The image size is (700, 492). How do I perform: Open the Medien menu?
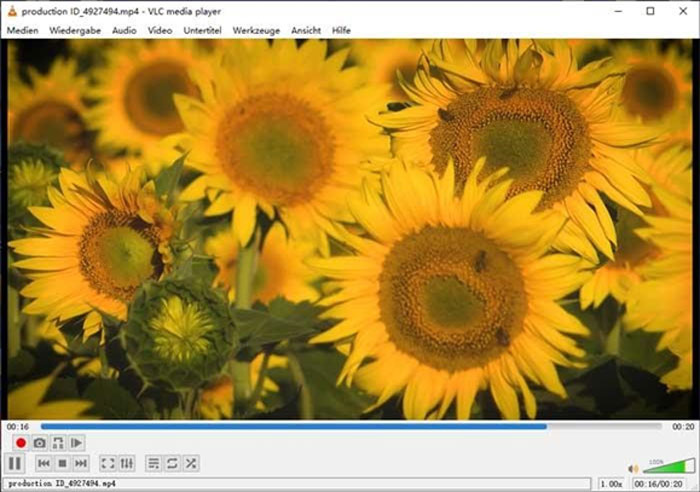coord(22,31)
